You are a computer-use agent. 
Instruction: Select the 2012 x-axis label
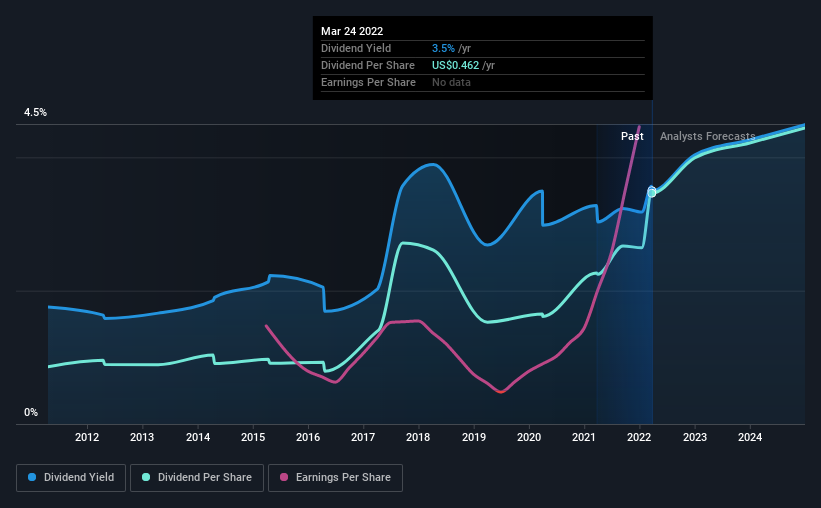click(x=87, y=437)
